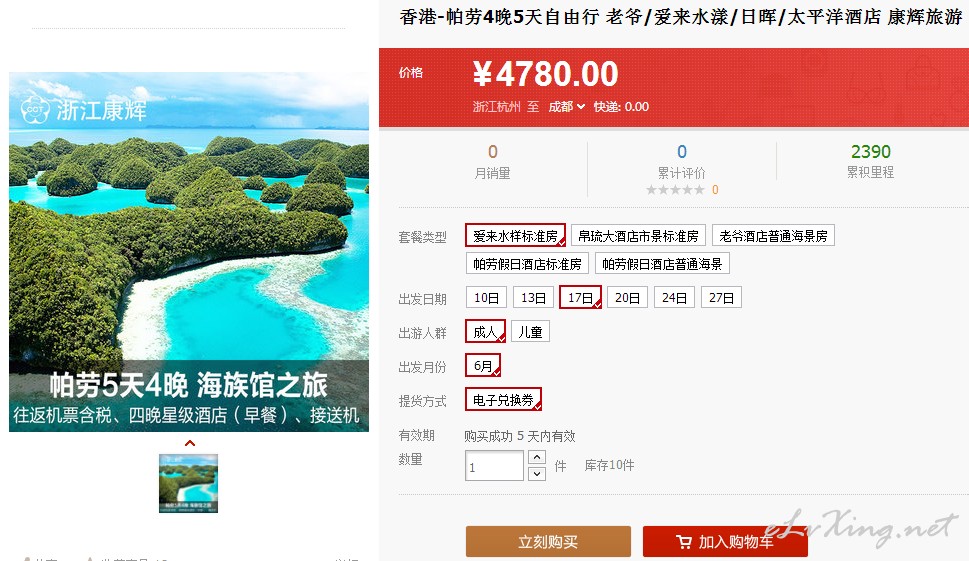The height and width of the screenshot is (561, 969).
Task: Select the 帕劳假日酒店标准房 option
Action: (527, 264)
